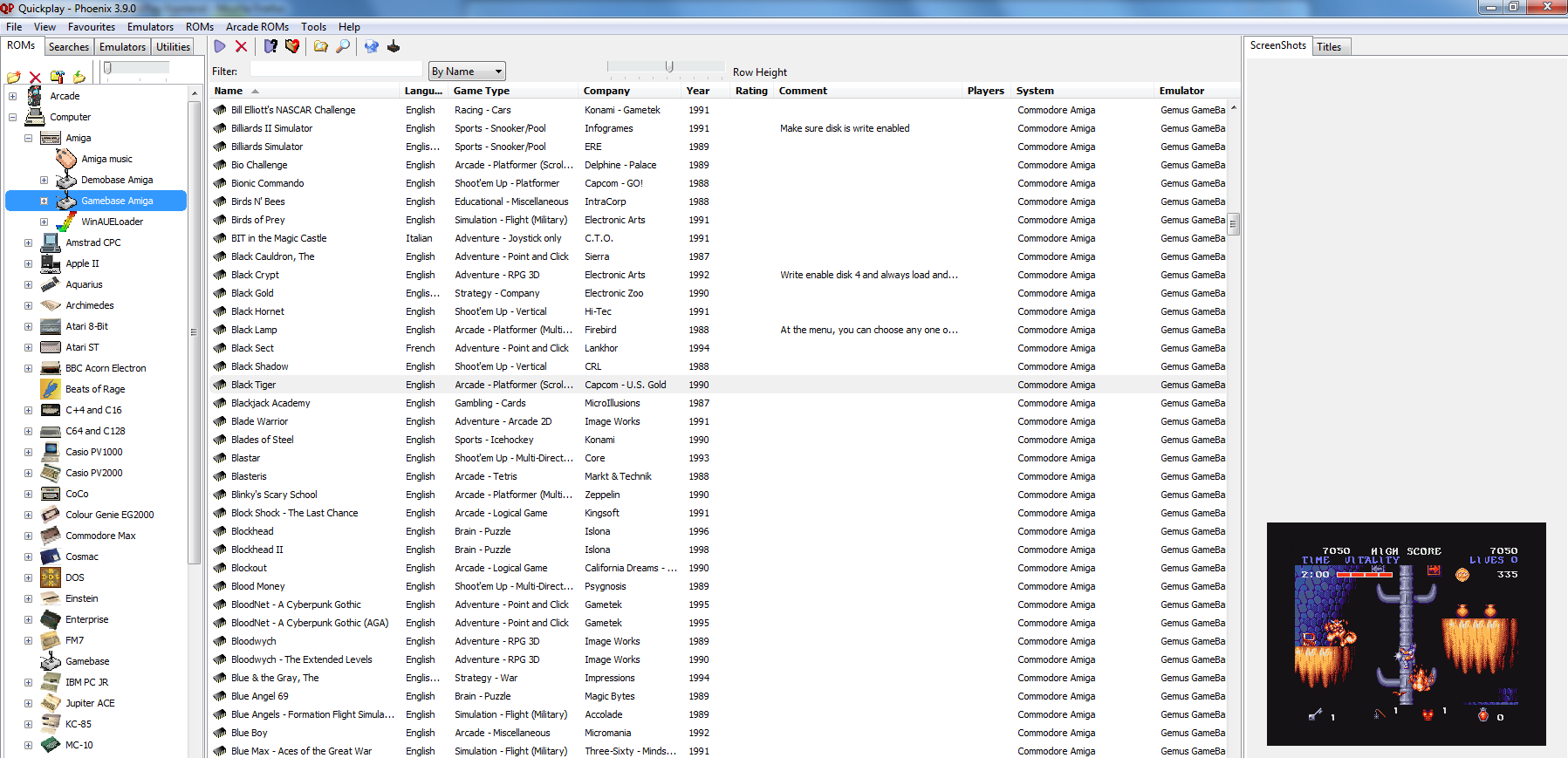Switch to the Emulators tab

coord(122,47)
